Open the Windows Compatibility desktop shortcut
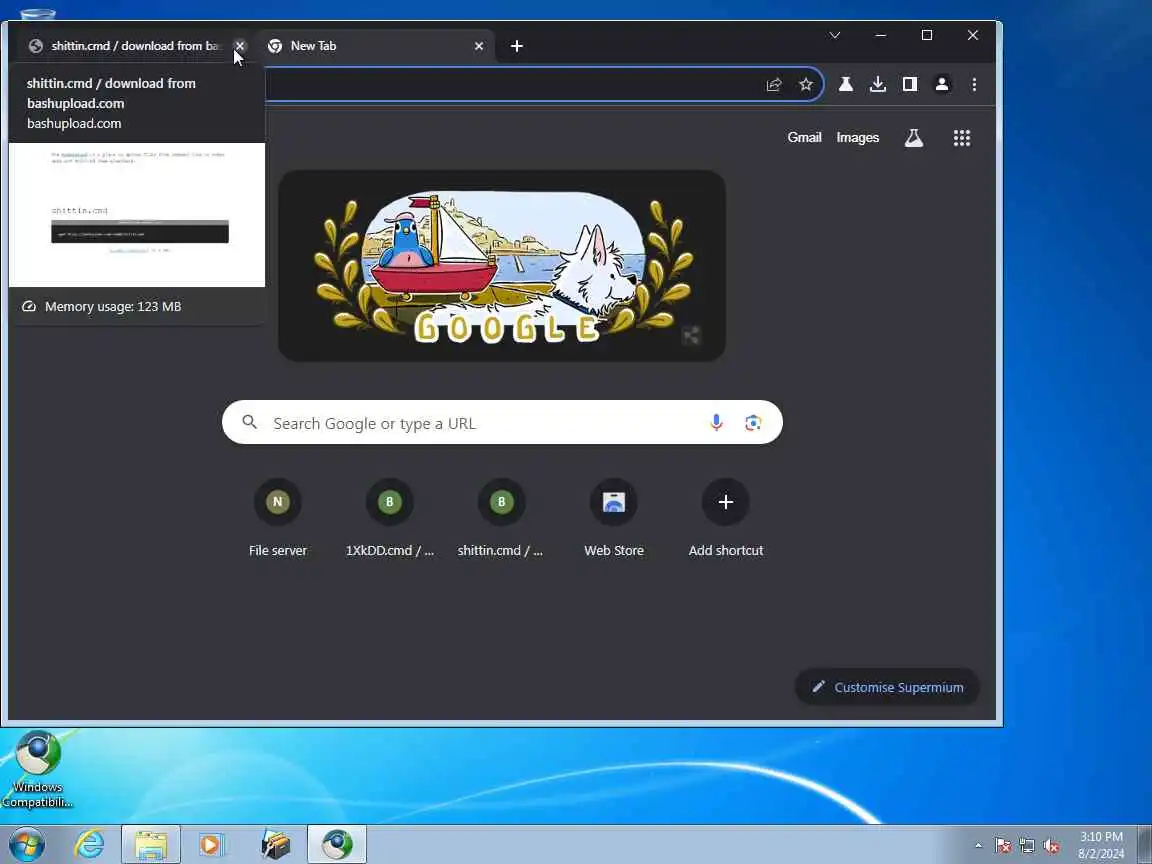The height and width of the screenshot is (864, 1152). pyautogui.click(x=37, y=769)
